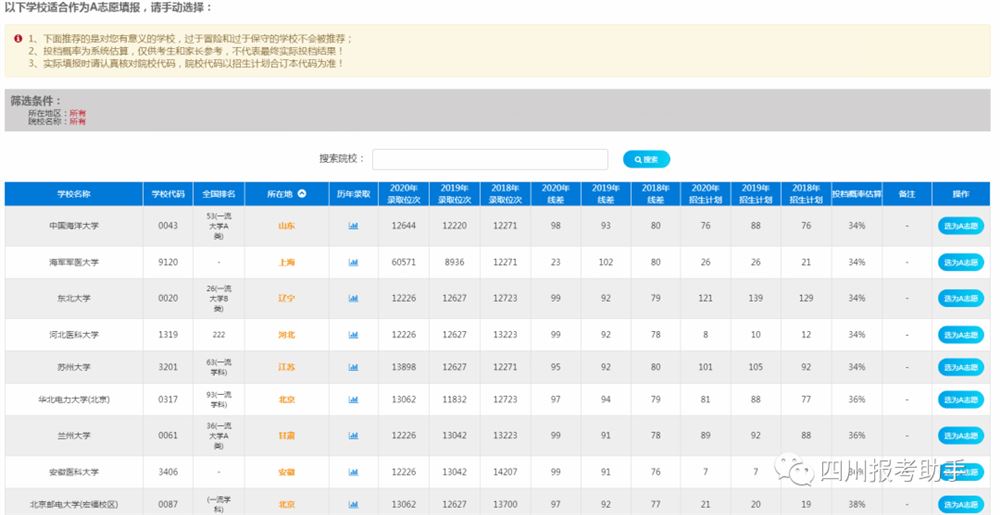The height and width of the screenshot is (515, 1000).
Task: Click the 学校名称 column header
Action: [73, 194]
